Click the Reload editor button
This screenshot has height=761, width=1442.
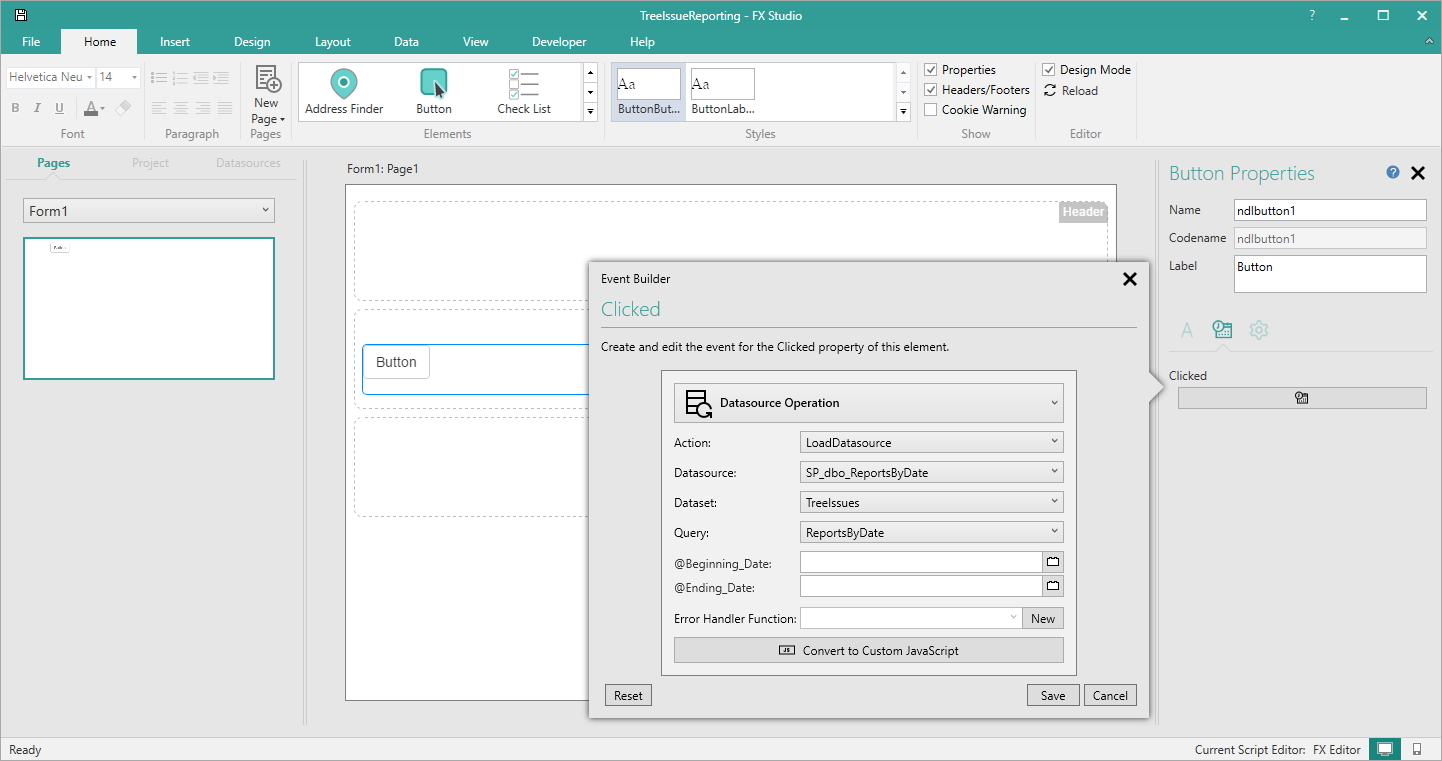[x=1071, y=90]
